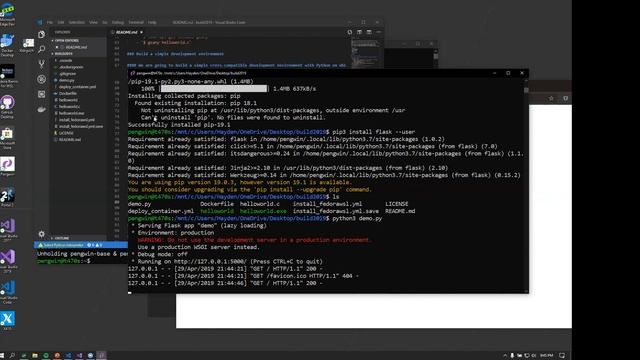Click the taskbar search icon
The image size is (640, 360).
tap(13, 356)
